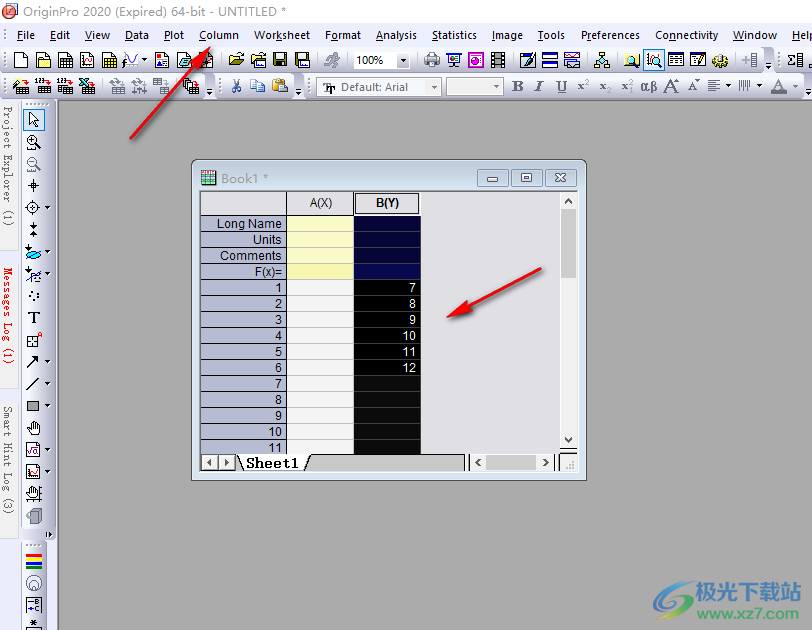Click the Import Wizard icon

point(21,86)
